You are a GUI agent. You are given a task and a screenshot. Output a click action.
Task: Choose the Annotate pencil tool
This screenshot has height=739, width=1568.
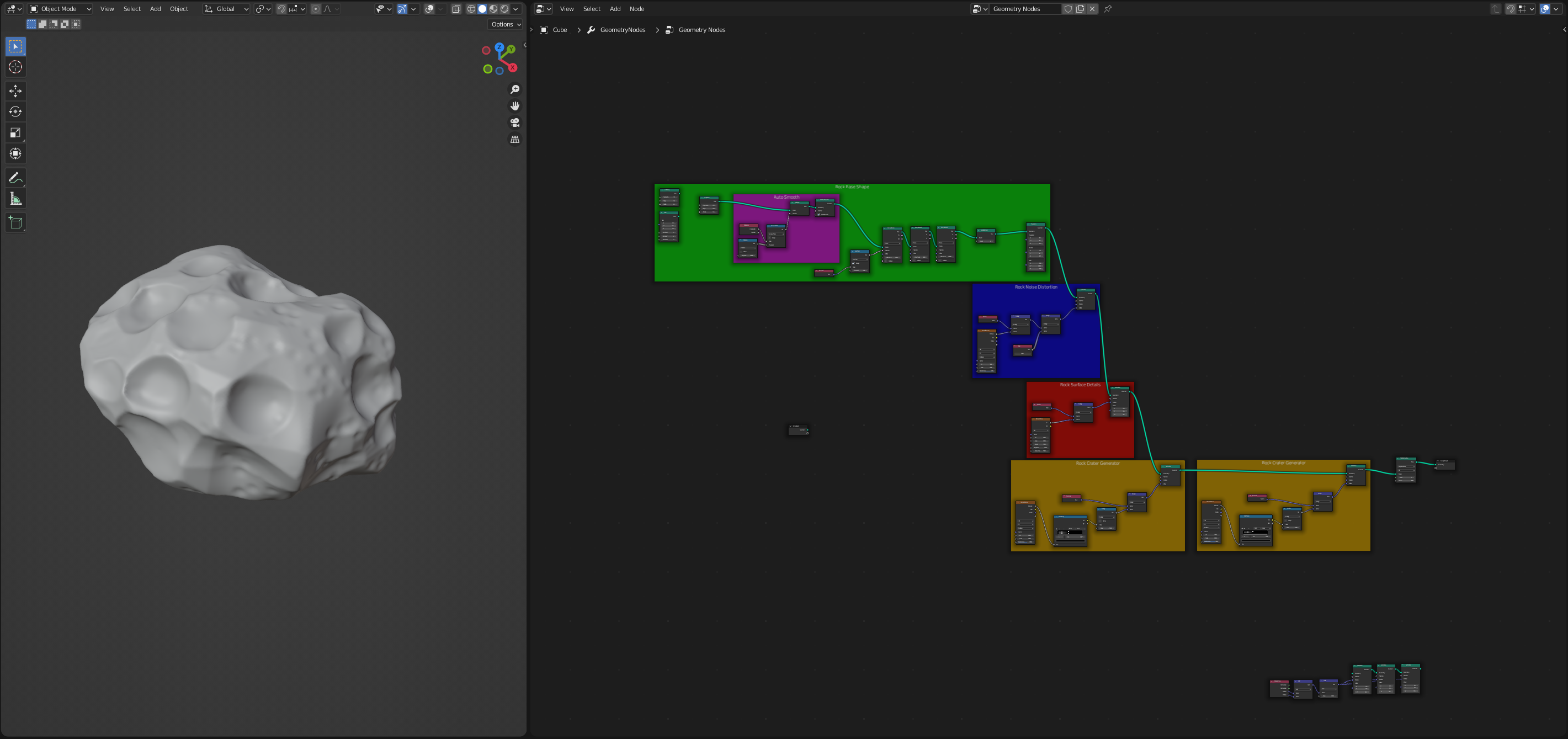pyautogui.click(x=16, y=178)
